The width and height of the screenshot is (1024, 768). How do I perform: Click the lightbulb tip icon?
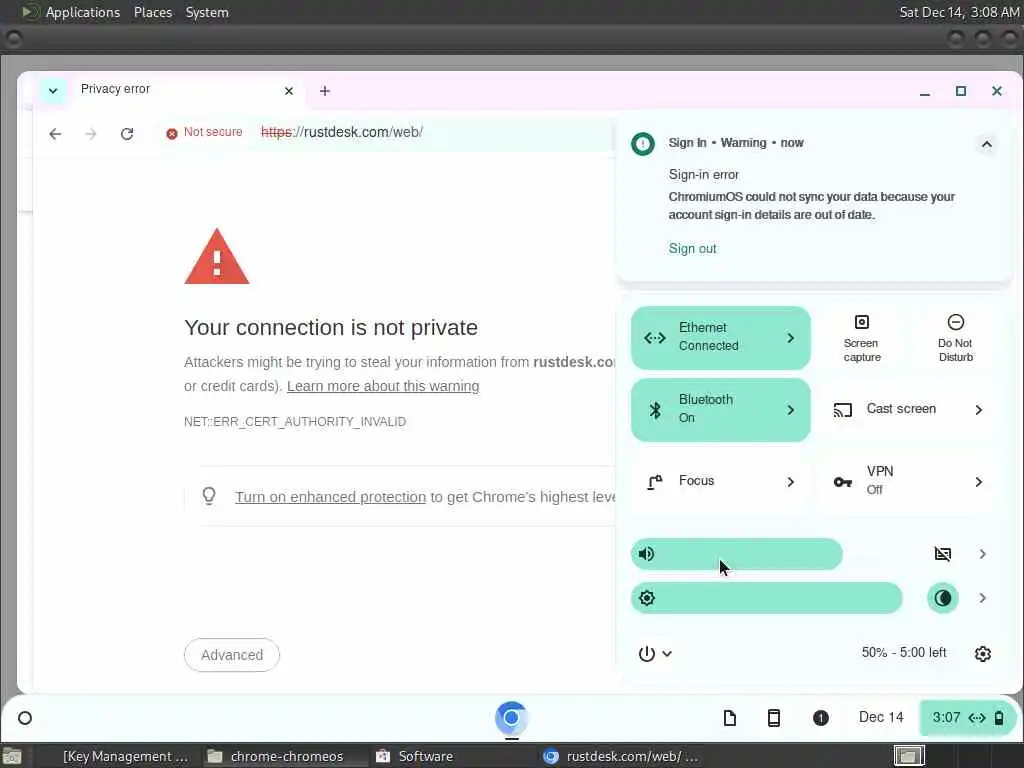pos(209,496)
